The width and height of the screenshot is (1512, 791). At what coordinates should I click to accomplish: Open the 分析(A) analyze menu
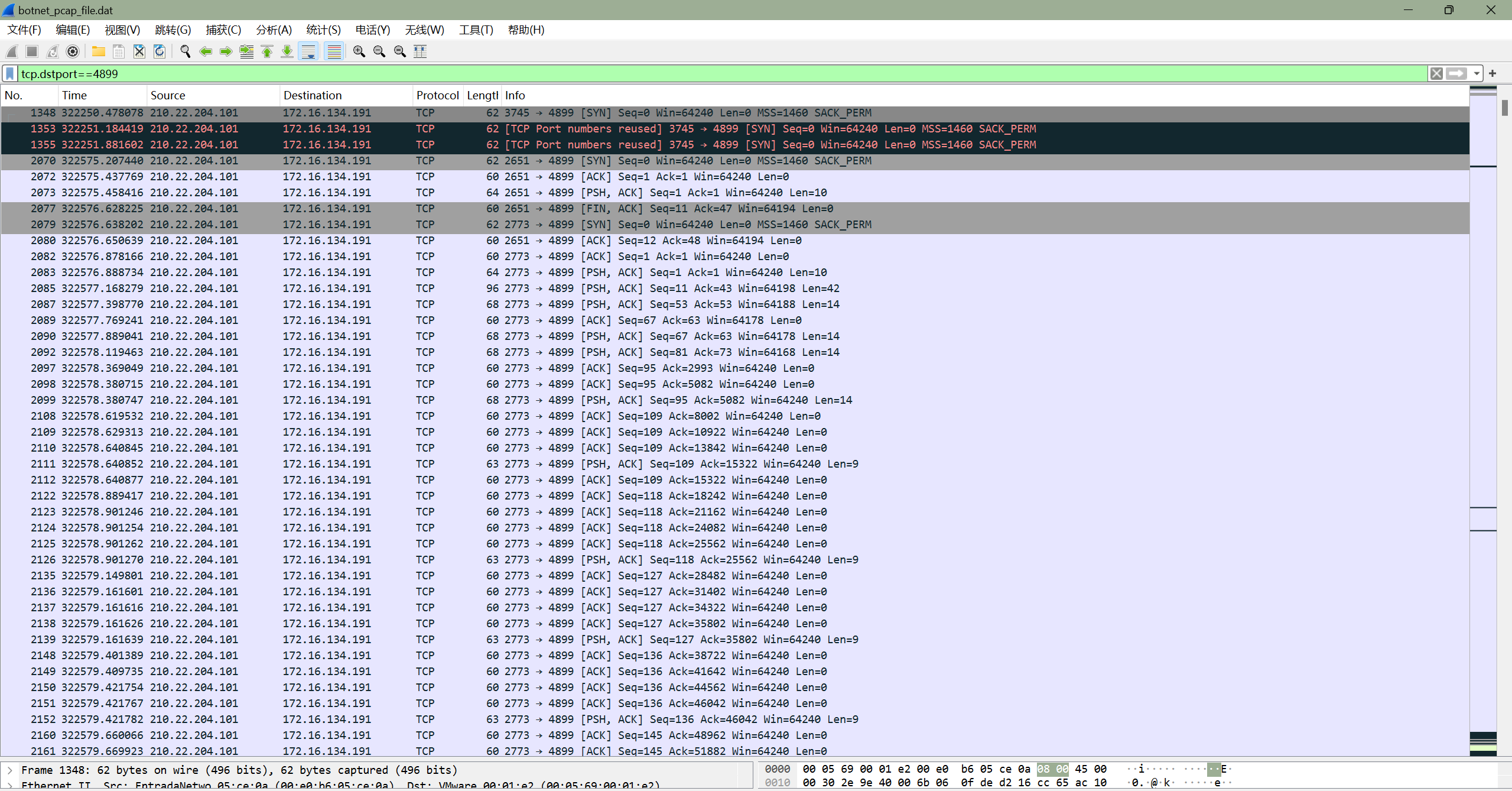[x=274, y=30]
